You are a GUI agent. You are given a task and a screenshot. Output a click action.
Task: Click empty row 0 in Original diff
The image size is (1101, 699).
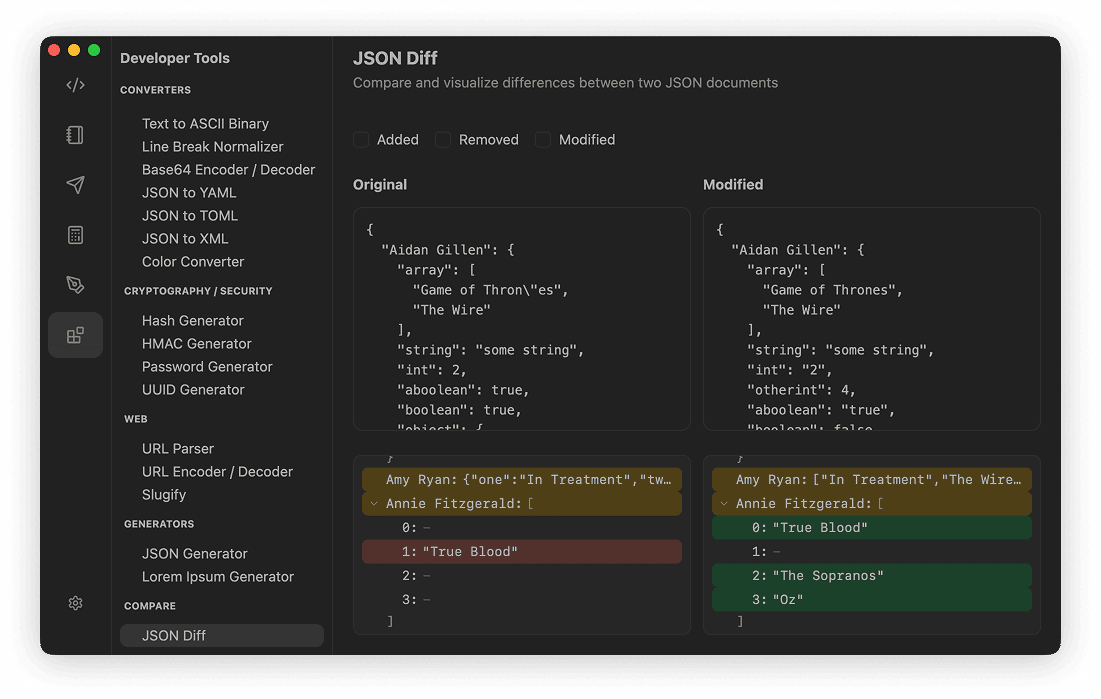click(x=522, y=528)
